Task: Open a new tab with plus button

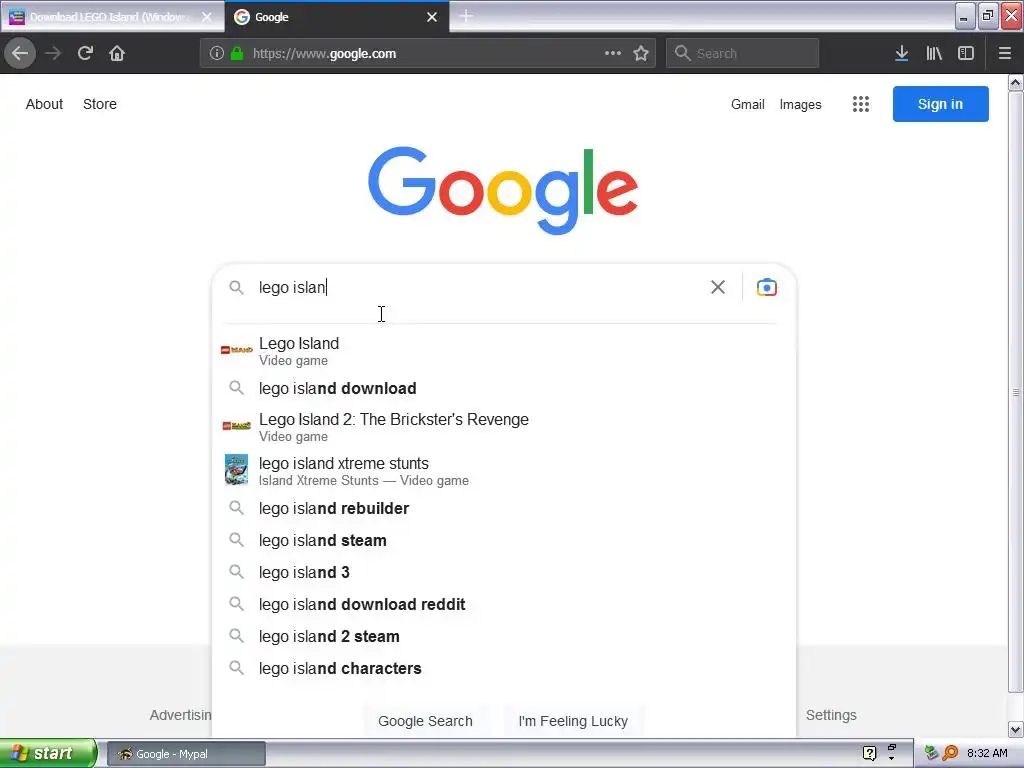Action: pyautogui.click(x=466, y=16)
